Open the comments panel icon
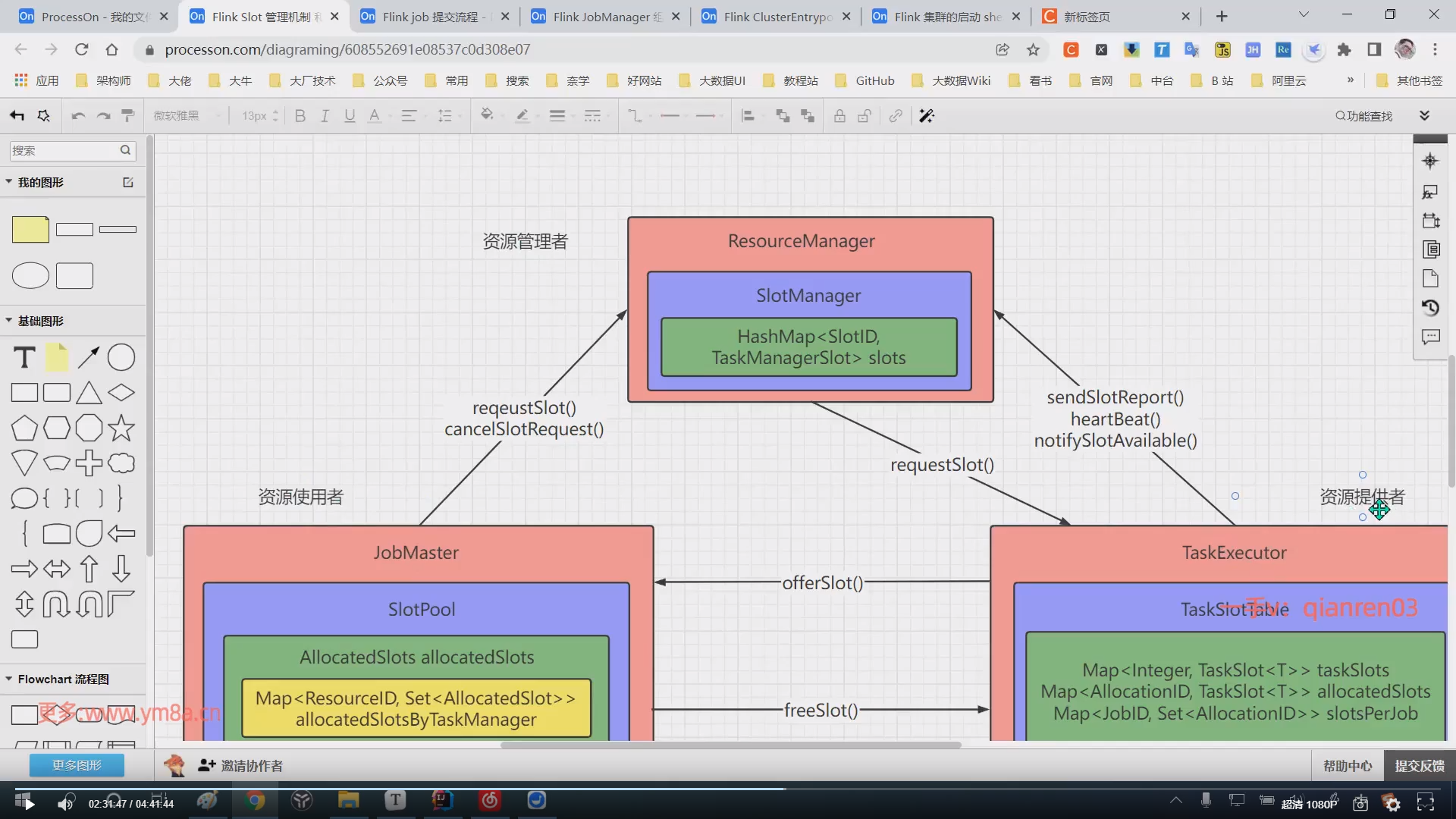1456x819 pixels. tap(1430, 336)
